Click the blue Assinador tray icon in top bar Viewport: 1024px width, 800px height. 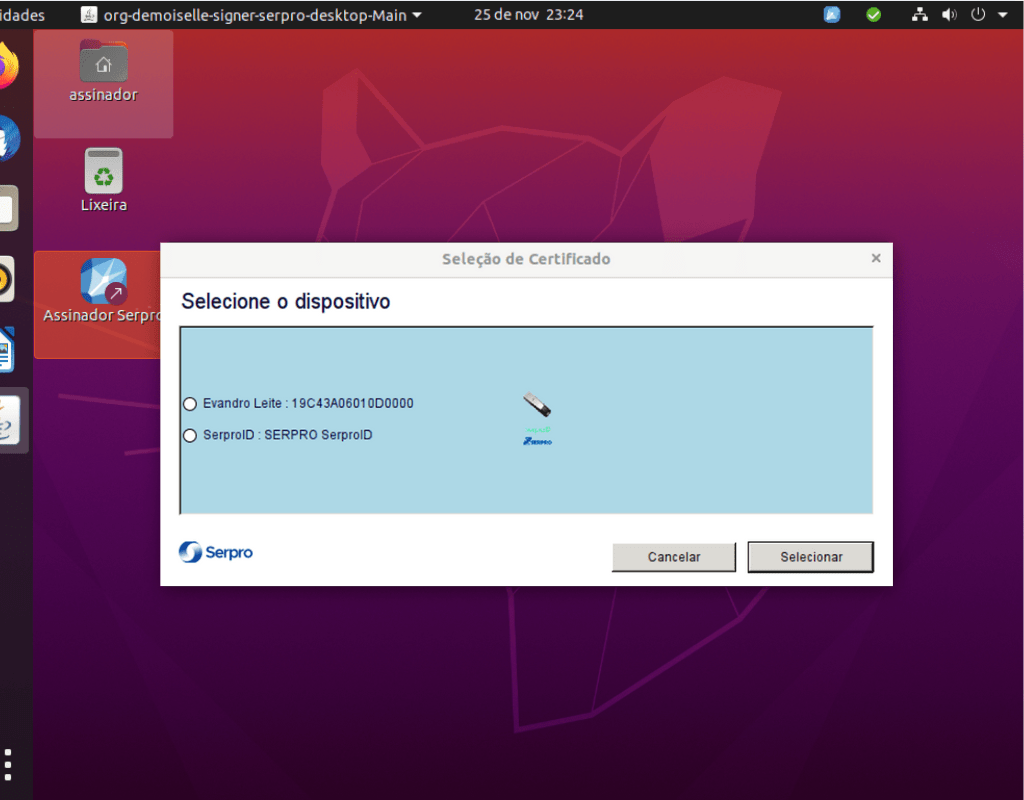coord(832,14)
